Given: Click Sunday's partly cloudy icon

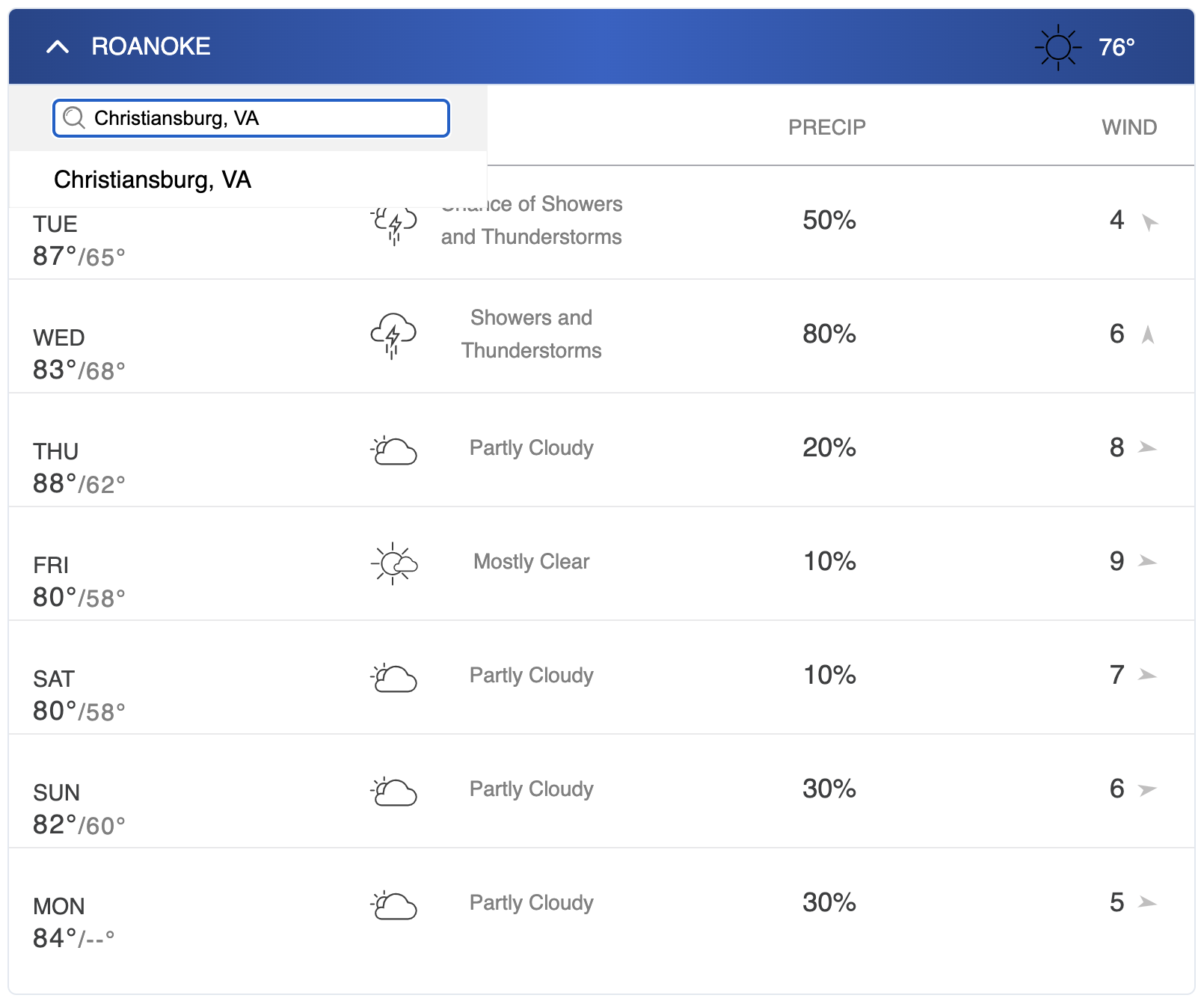Looking at the screenshot, I should pos(393,791).
